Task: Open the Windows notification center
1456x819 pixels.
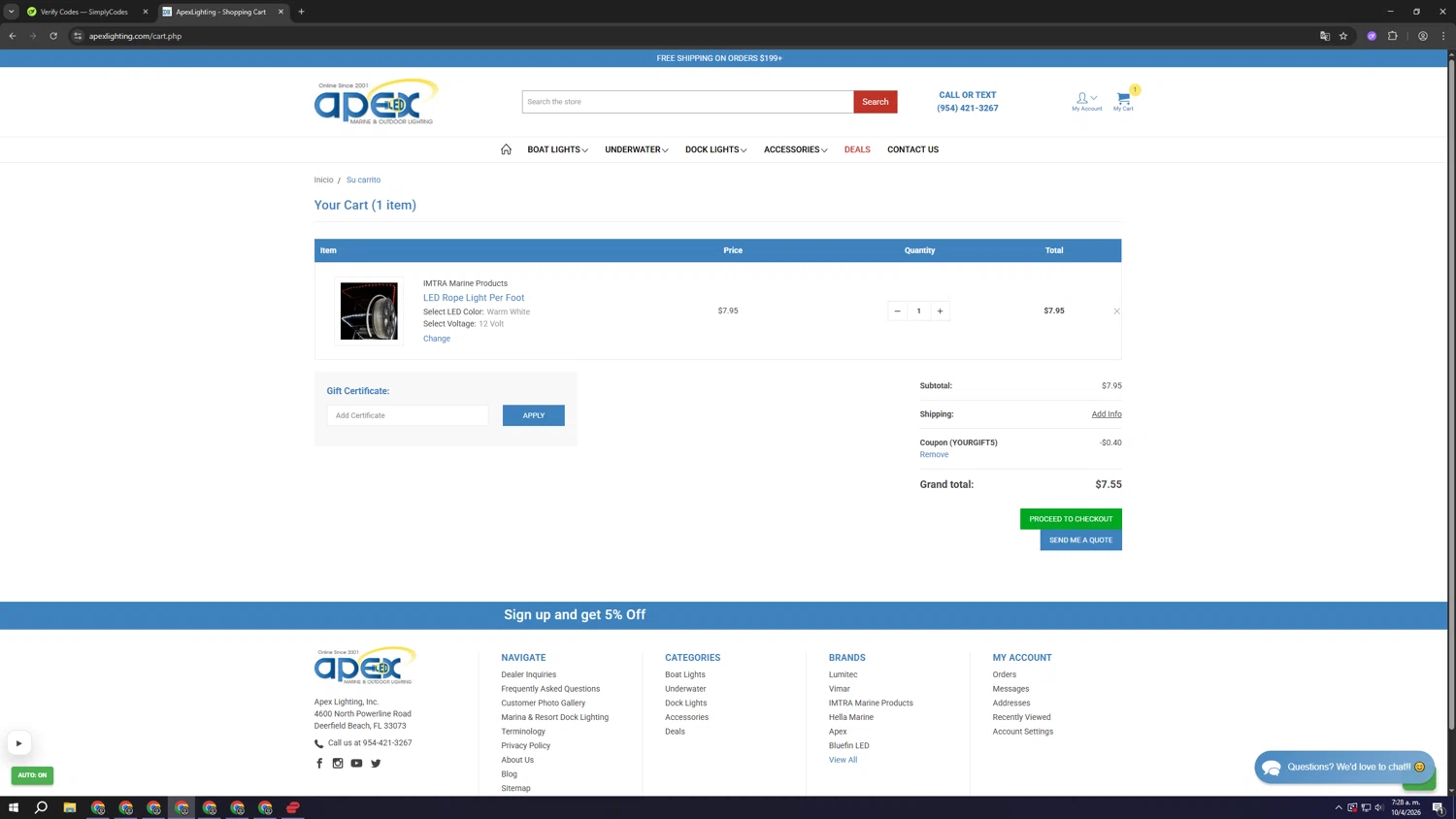Action: 1439,807
